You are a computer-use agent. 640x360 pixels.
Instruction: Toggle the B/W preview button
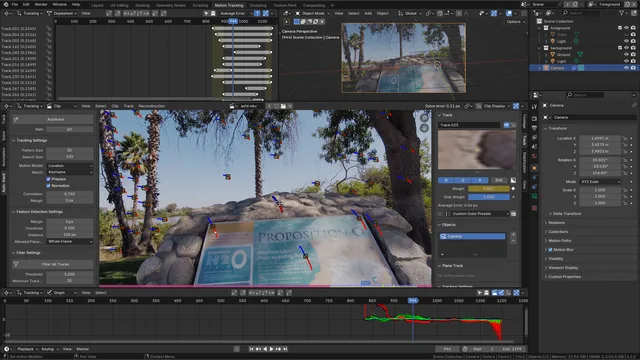pos(499,180)
